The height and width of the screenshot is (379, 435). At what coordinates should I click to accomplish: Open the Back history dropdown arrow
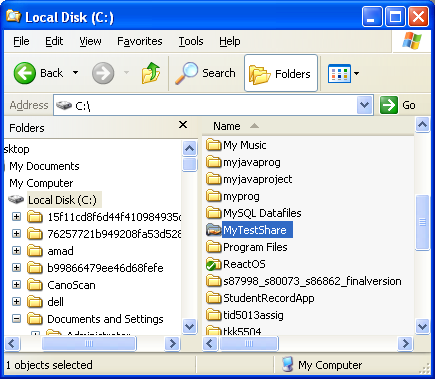tap(76, 73)
